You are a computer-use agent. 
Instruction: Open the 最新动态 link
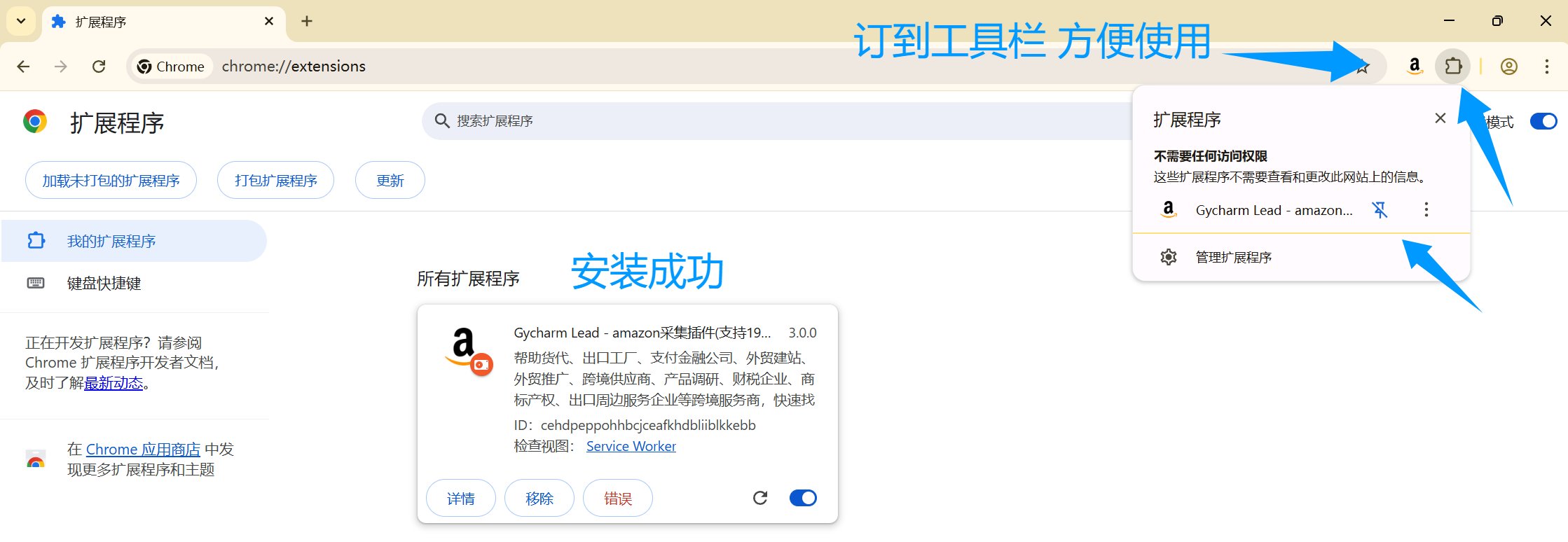(x=114, y=383)
